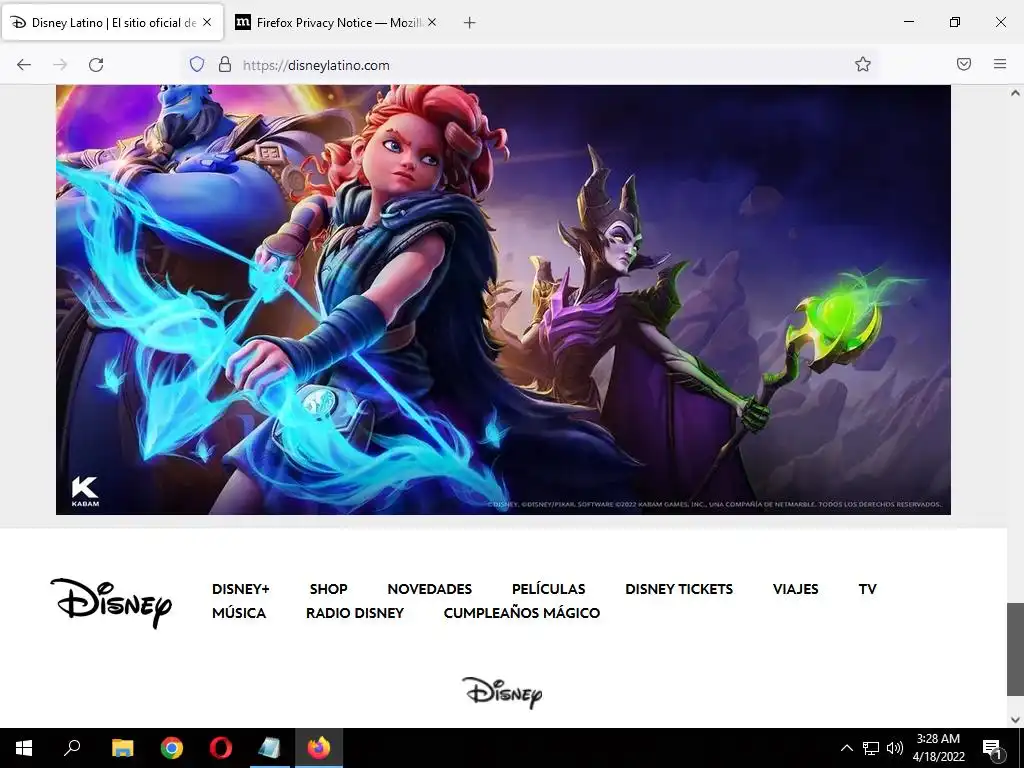Screen dimensions: 1024x768
Task: Go to PELÍCULAS section
Action: (x=549, y=589)
